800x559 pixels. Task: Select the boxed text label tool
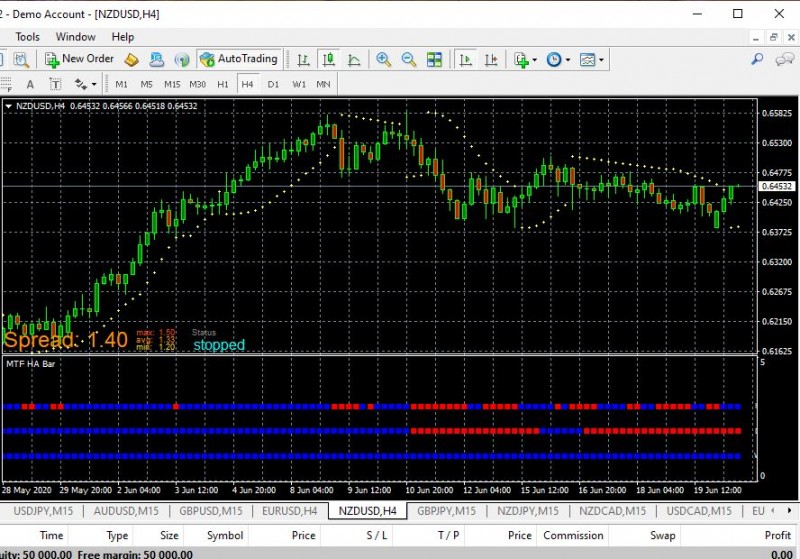pos(55,84)
